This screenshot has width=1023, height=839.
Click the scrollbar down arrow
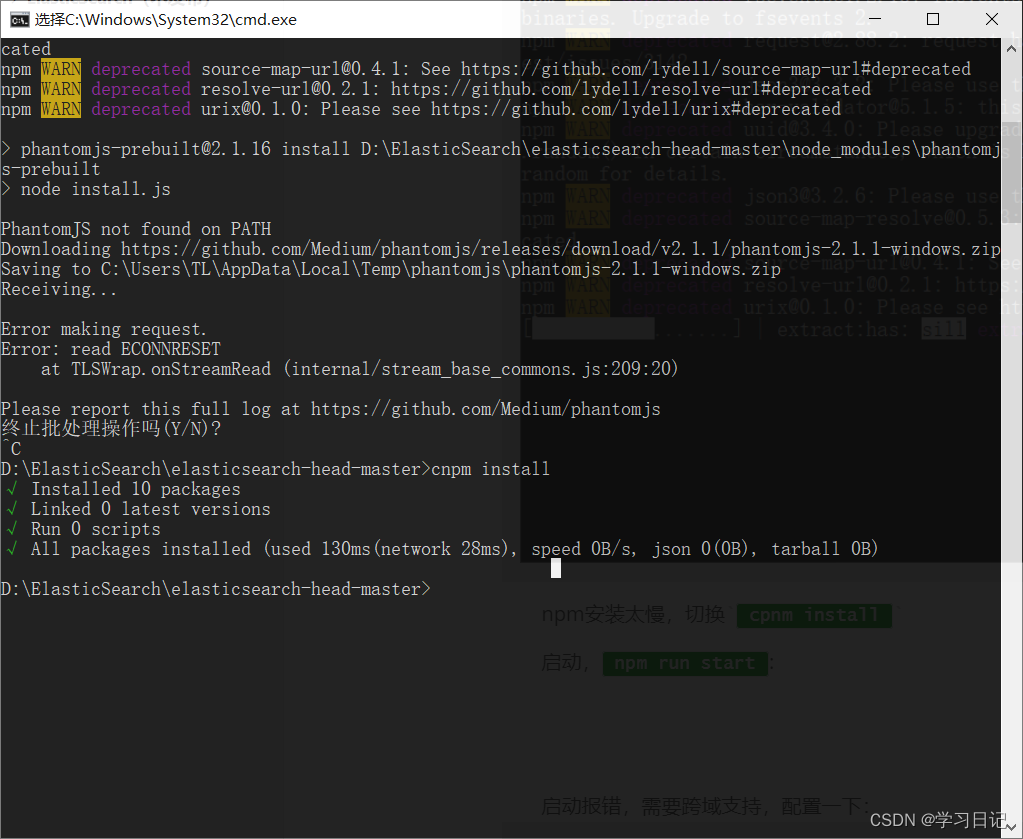pyautogui.click(x=1011, y=828)
